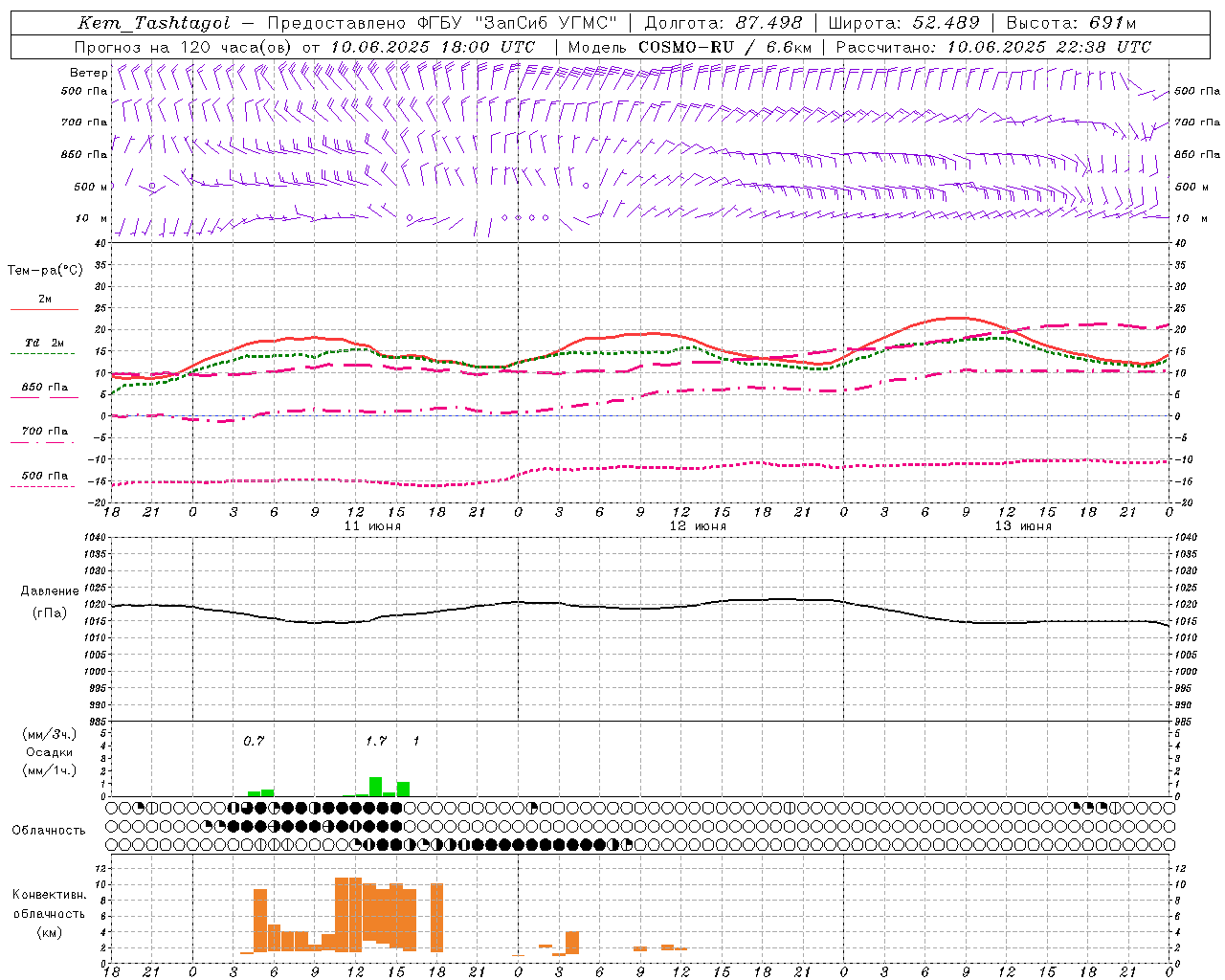Select the 0.7 precipitation total value
This screenshot has width=1225, height=980.
[x=253, y=741]
